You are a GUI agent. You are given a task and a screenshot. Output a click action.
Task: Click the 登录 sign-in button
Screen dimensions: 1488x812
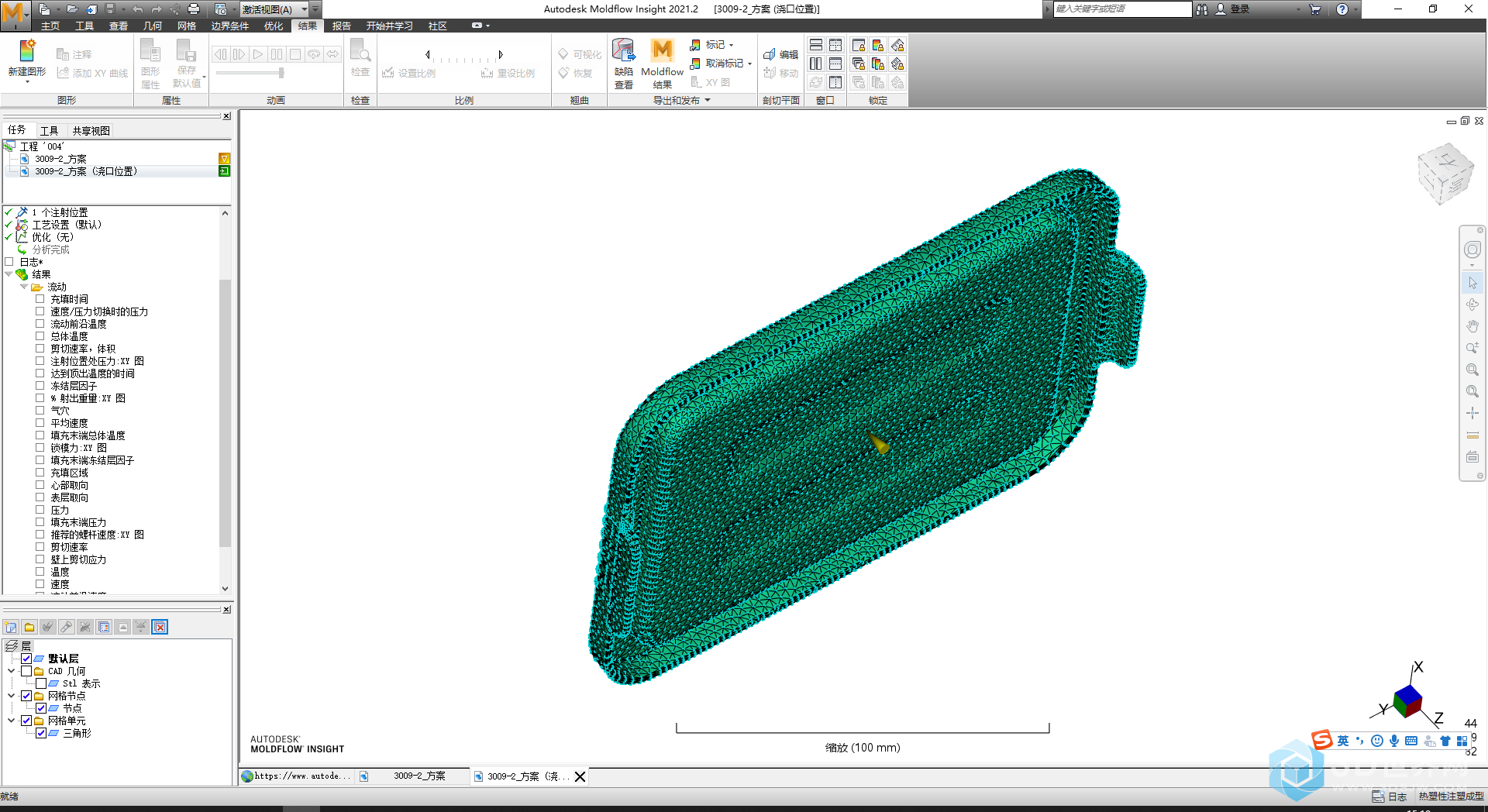coord(1232,9)
